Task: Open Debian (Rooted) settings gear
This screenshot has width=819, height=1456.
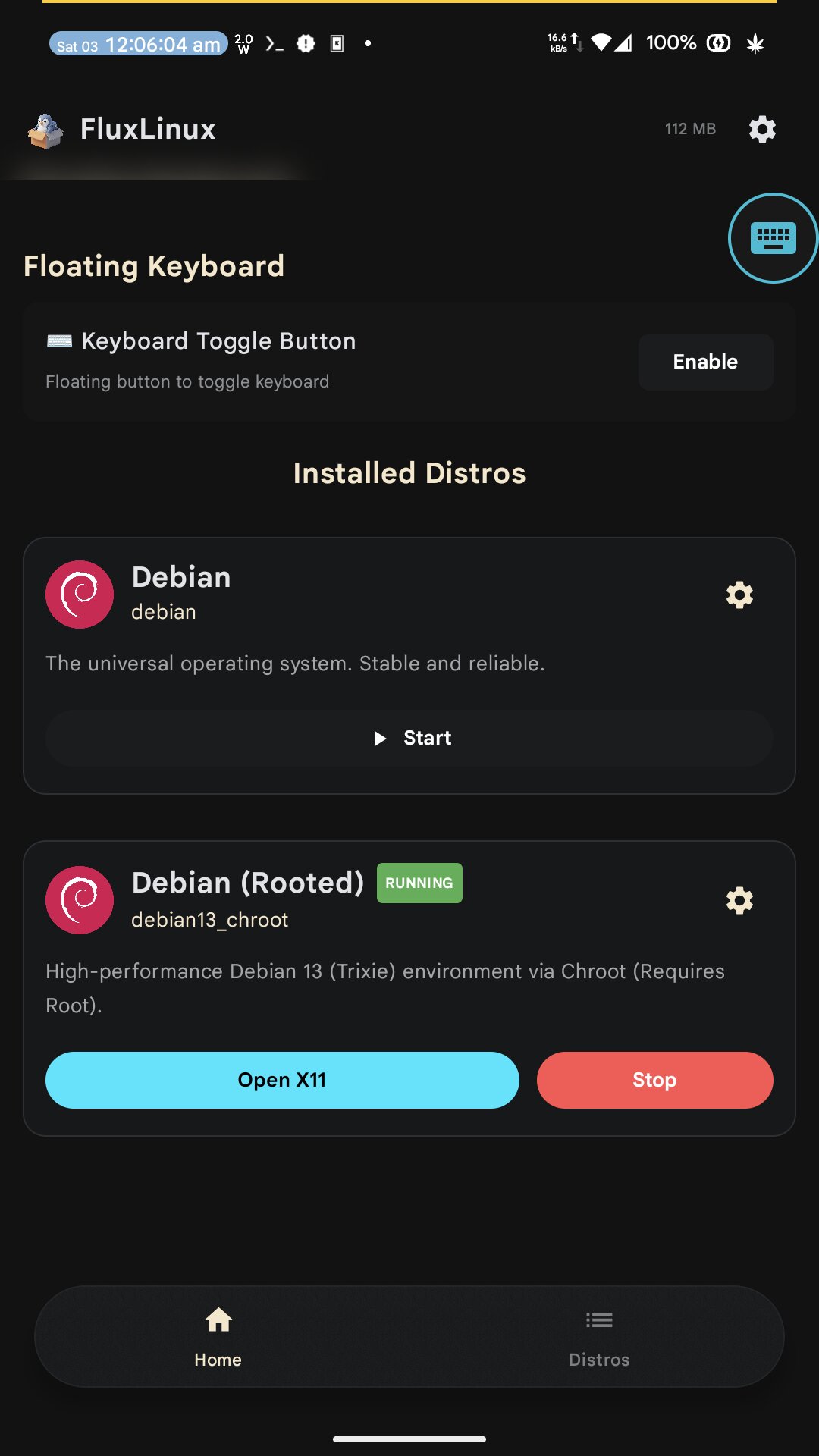Action: click(x=739, y=900)
